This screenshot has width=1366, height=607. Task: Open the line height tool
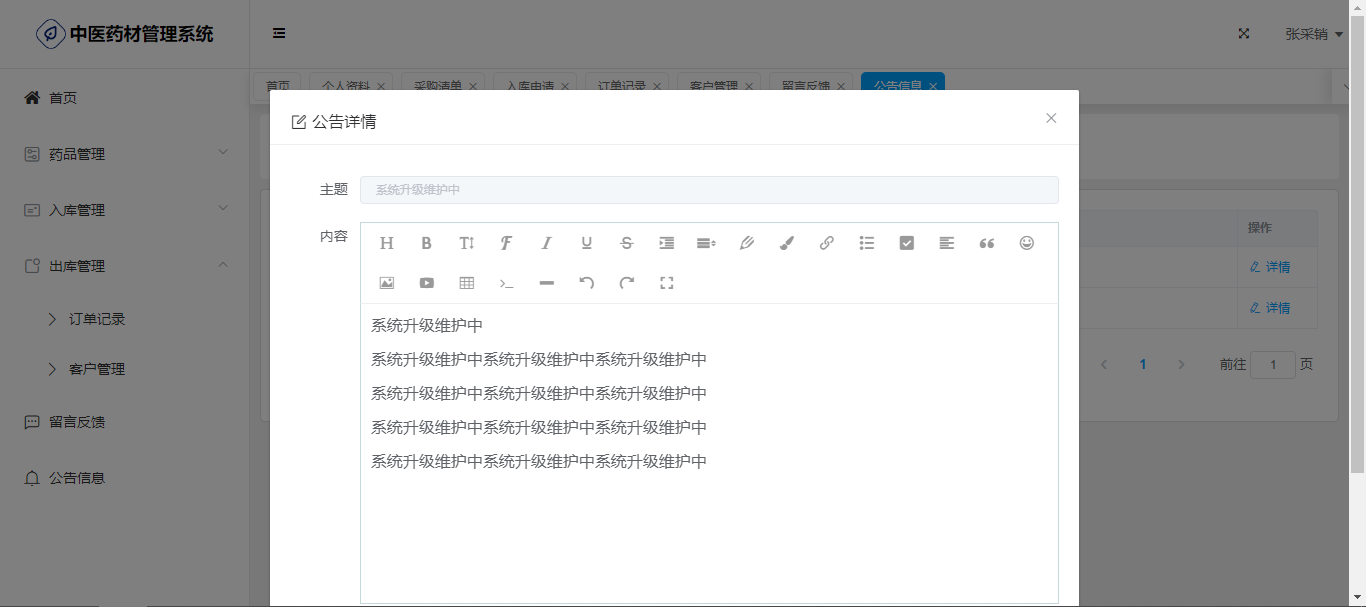click(706, 243)
